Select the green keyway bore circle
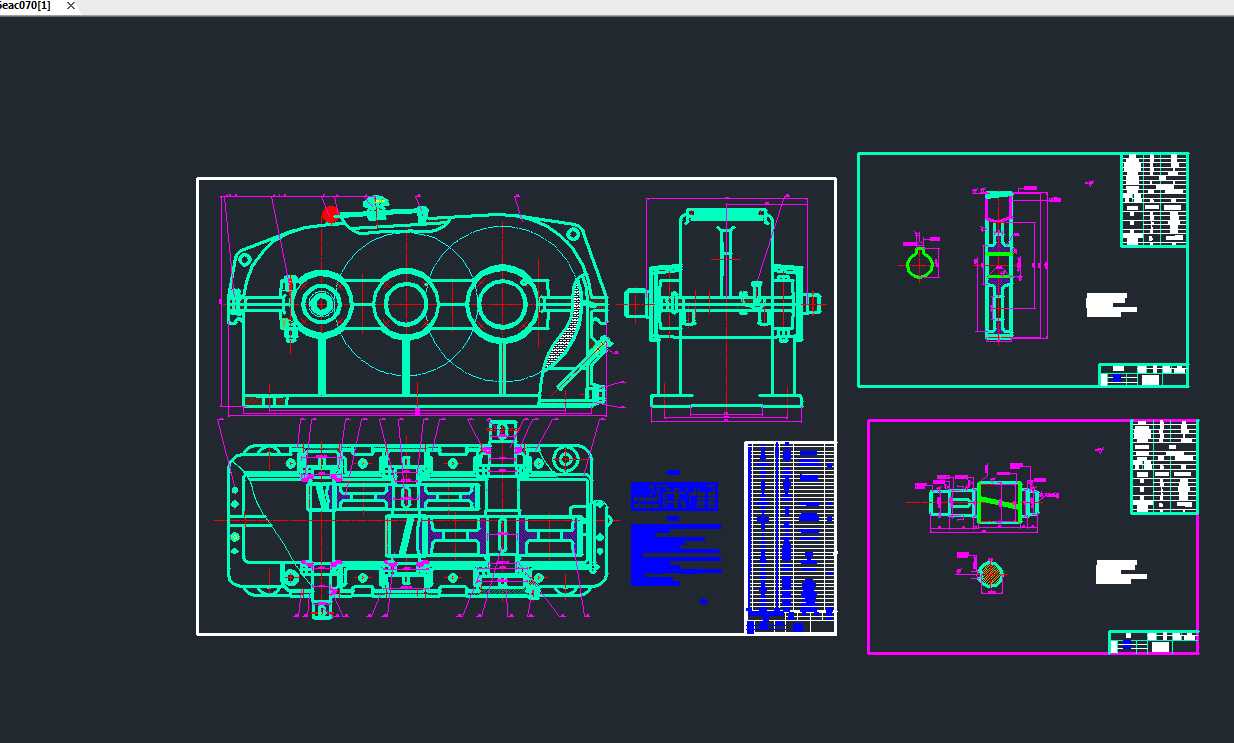Viewport: 1234px width, 743px height. [920, 264]
